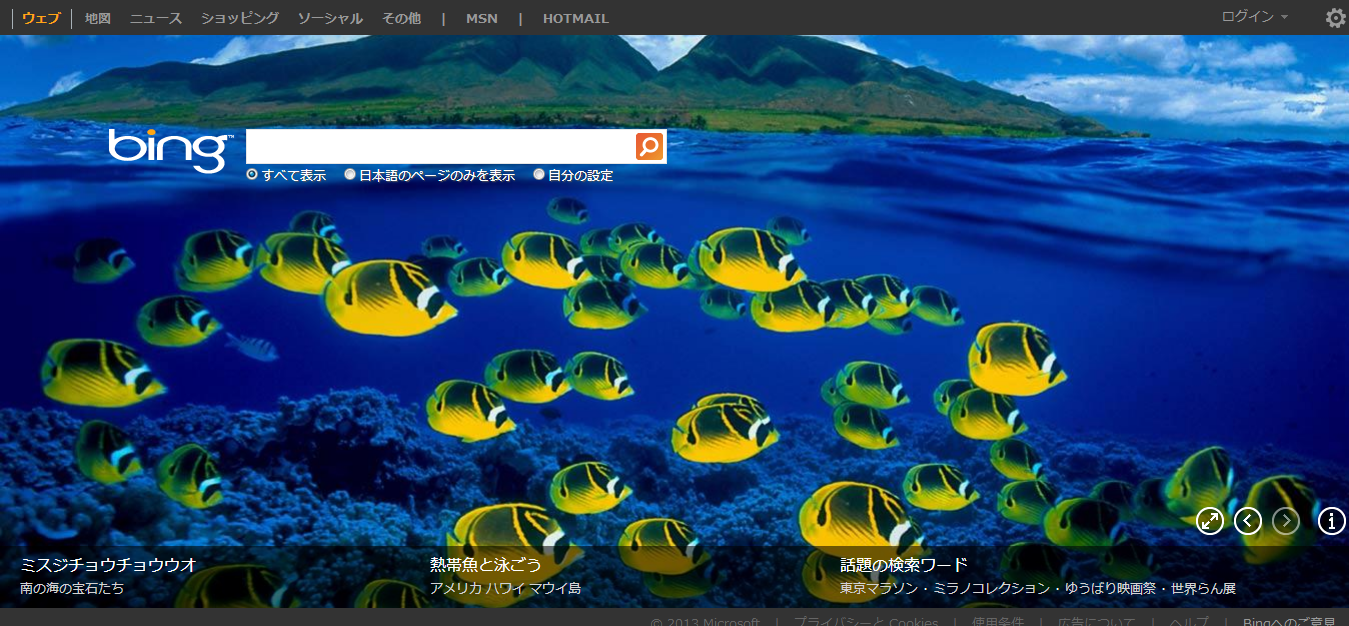The image size is (1349, 626).
Task: Open the ショッピング tab
Action: (240, 18)
